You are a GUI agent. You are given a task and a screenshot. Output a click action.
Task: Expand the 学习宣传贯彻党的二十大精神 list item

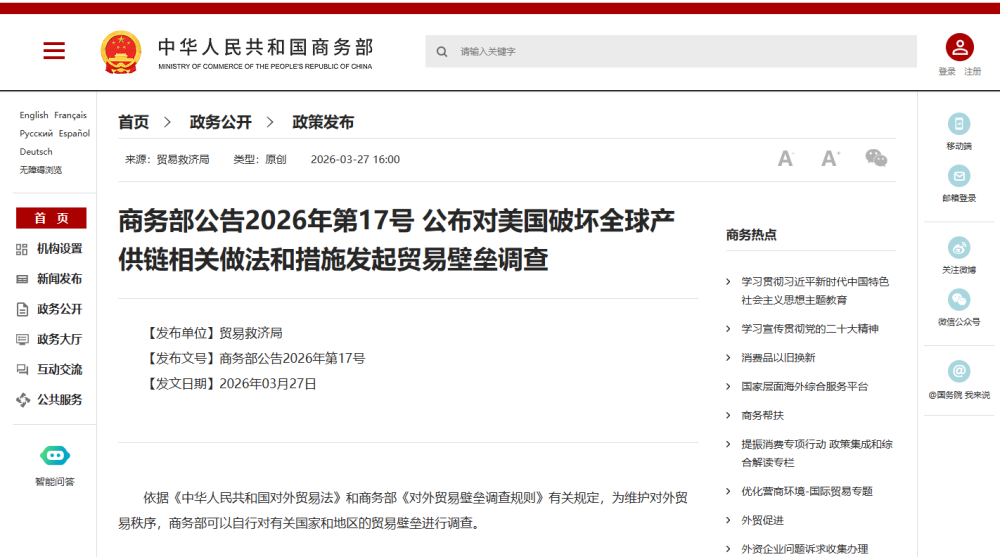[810, 329]
